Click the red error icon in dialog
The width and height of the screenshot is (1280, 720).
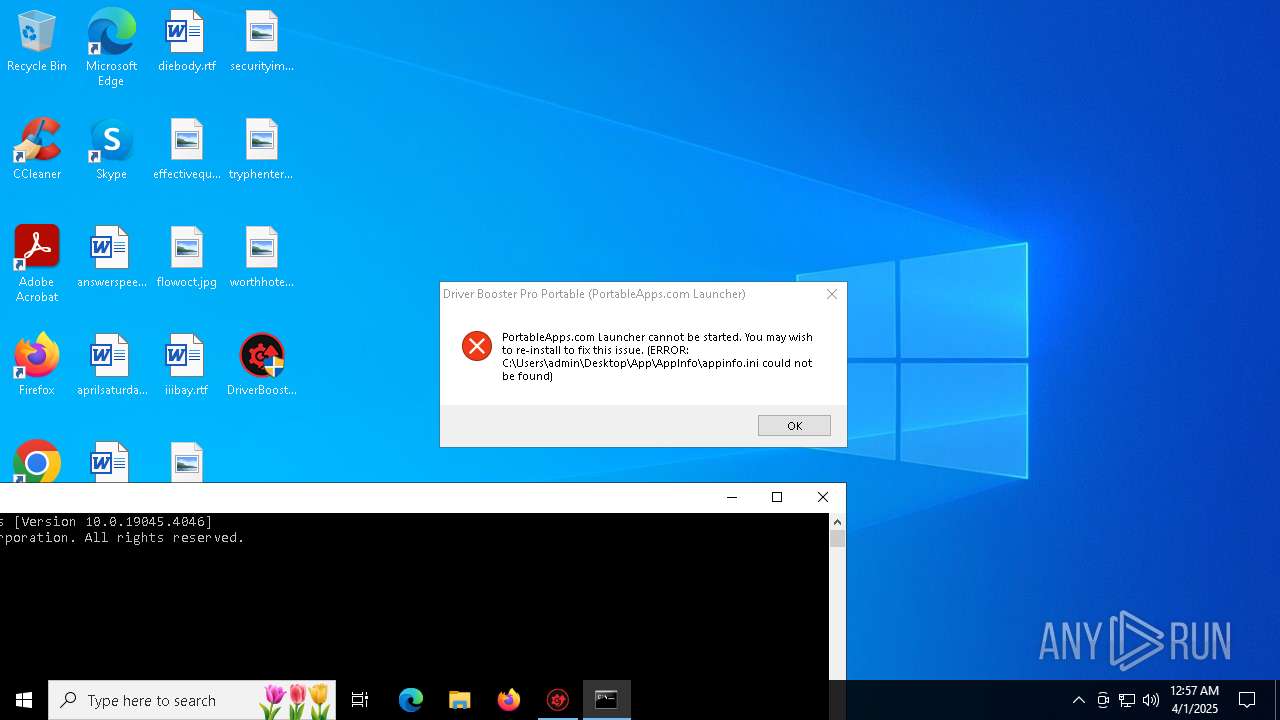pyautogui.click(x=476, y=346)
